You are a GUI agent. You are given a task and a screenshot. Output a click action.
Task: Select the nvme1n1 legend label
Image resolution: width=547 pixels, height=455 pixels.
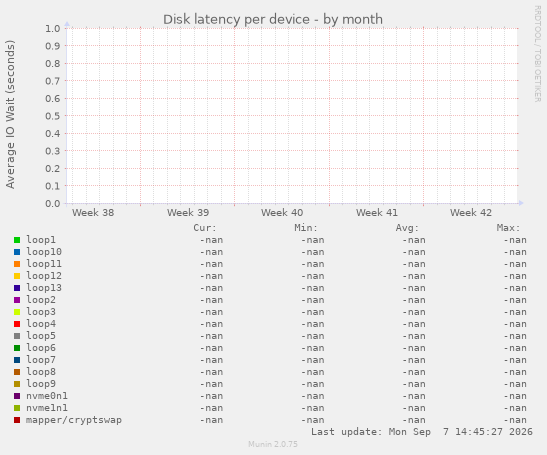tap(47, 408)
